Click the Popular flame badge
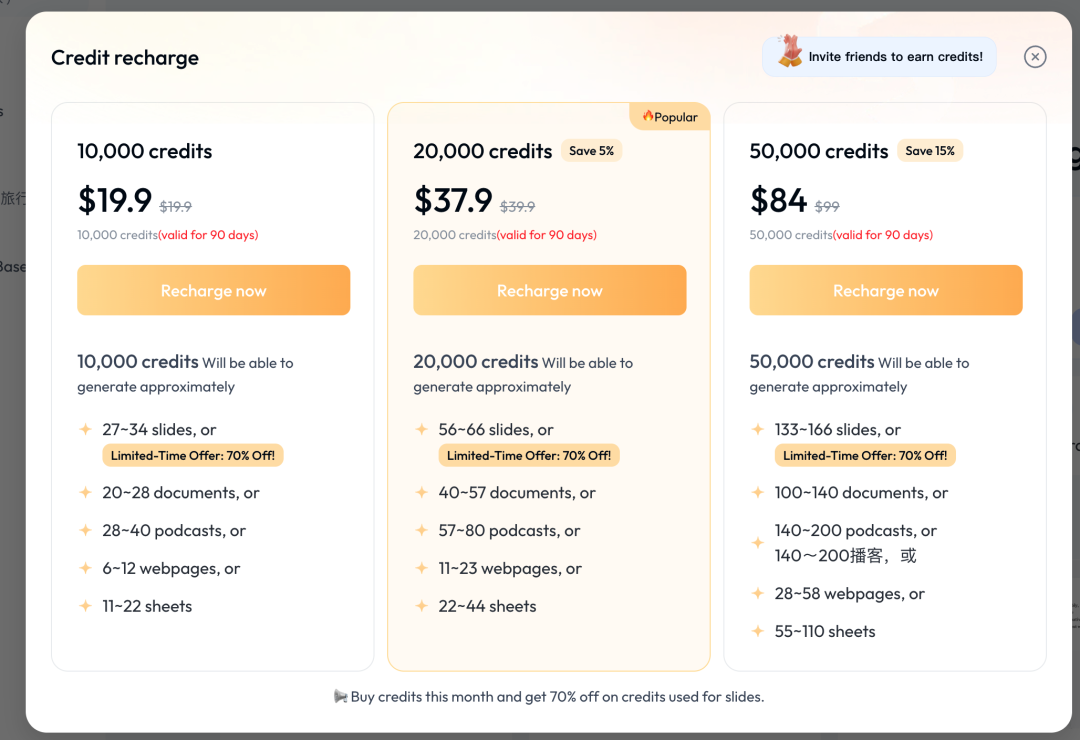 [x=669, y=116]
